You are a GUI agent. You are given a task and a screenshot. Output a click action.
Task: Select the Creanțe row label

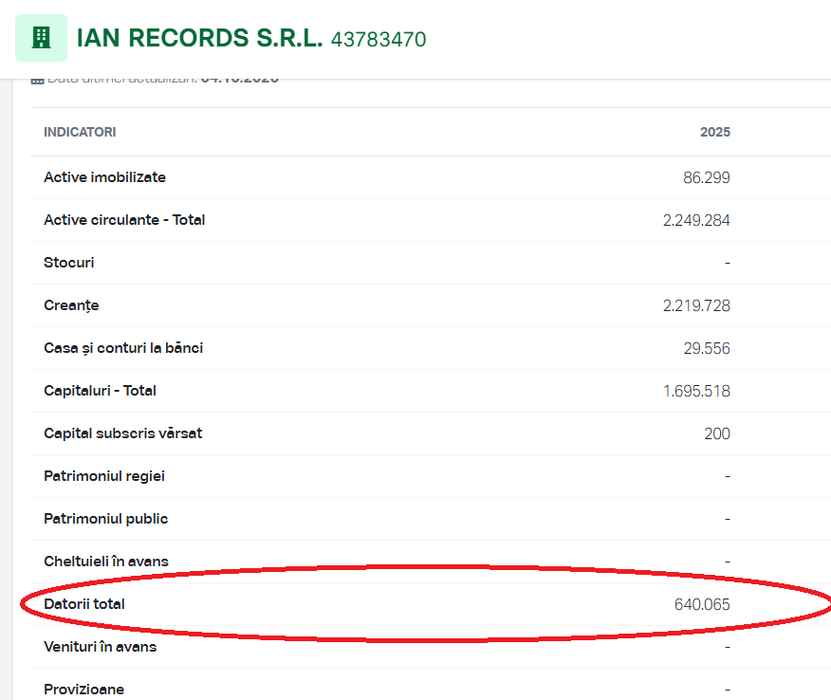pos(72,306)
